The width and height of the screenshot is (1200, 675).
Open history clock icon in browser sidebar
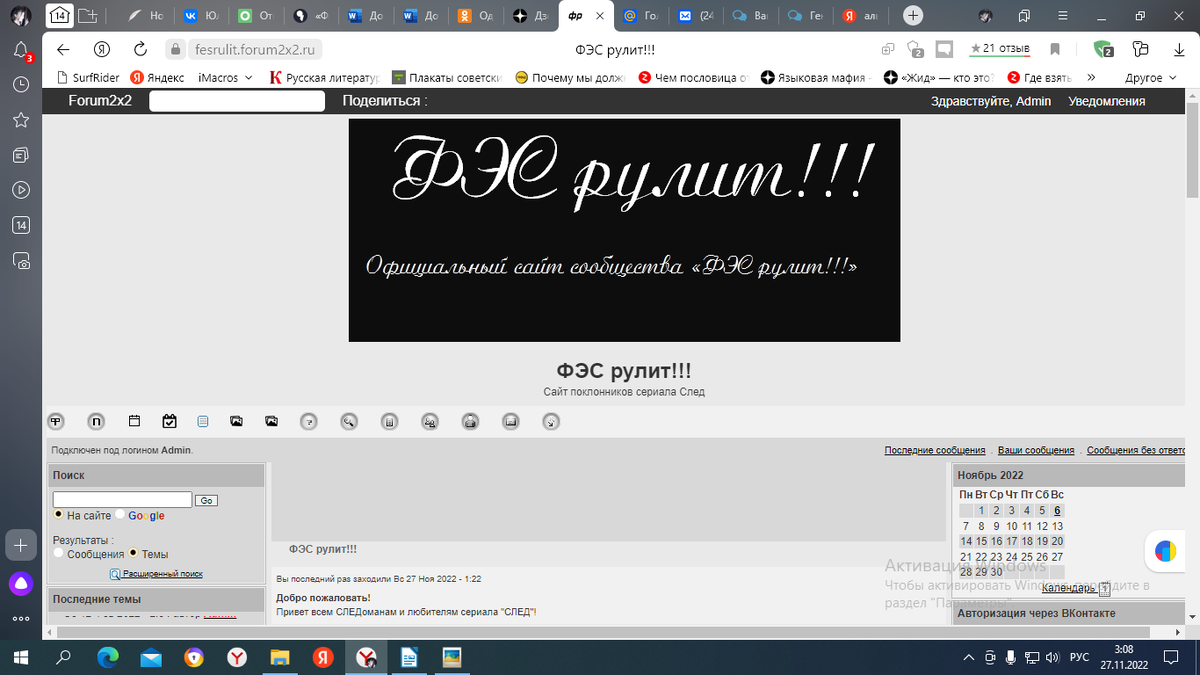[21, 85]
